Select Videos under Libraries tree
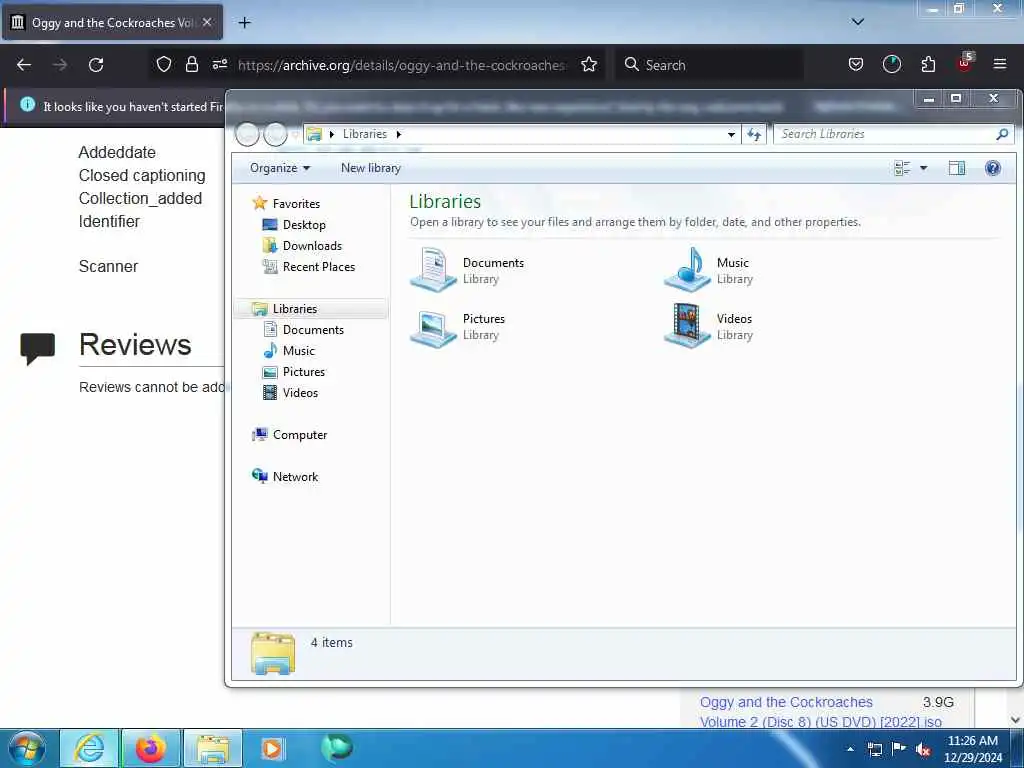This screenshot has width=1024, height=768. pyautogui.click(x=300, y=392)
